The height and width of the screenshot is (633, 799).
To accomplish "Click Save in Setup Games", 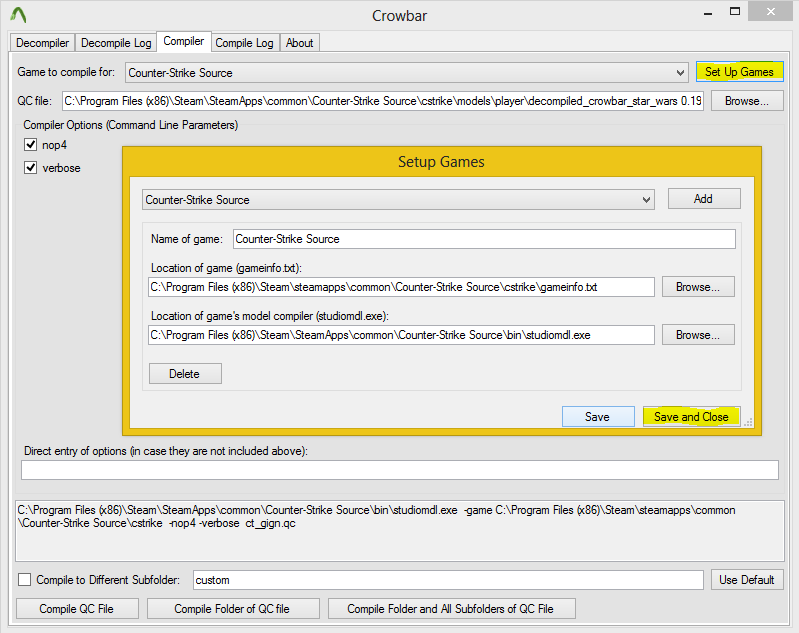I will click(598, 417).
